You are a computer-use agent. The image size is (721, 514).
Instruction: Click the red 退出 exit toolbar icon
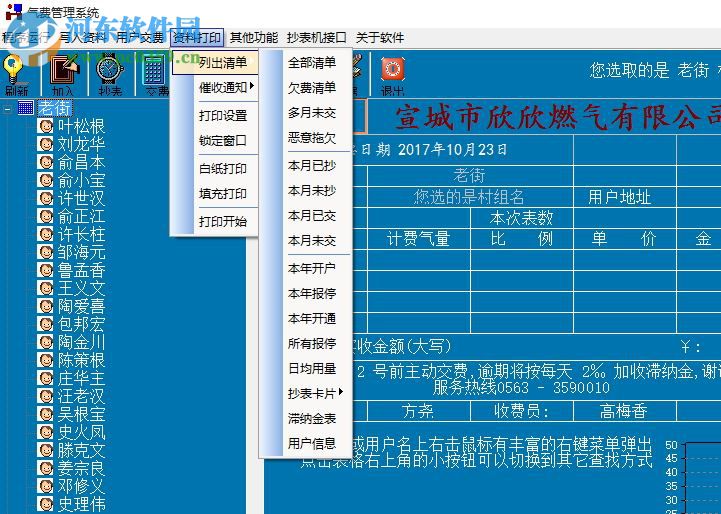click(392, 69)
